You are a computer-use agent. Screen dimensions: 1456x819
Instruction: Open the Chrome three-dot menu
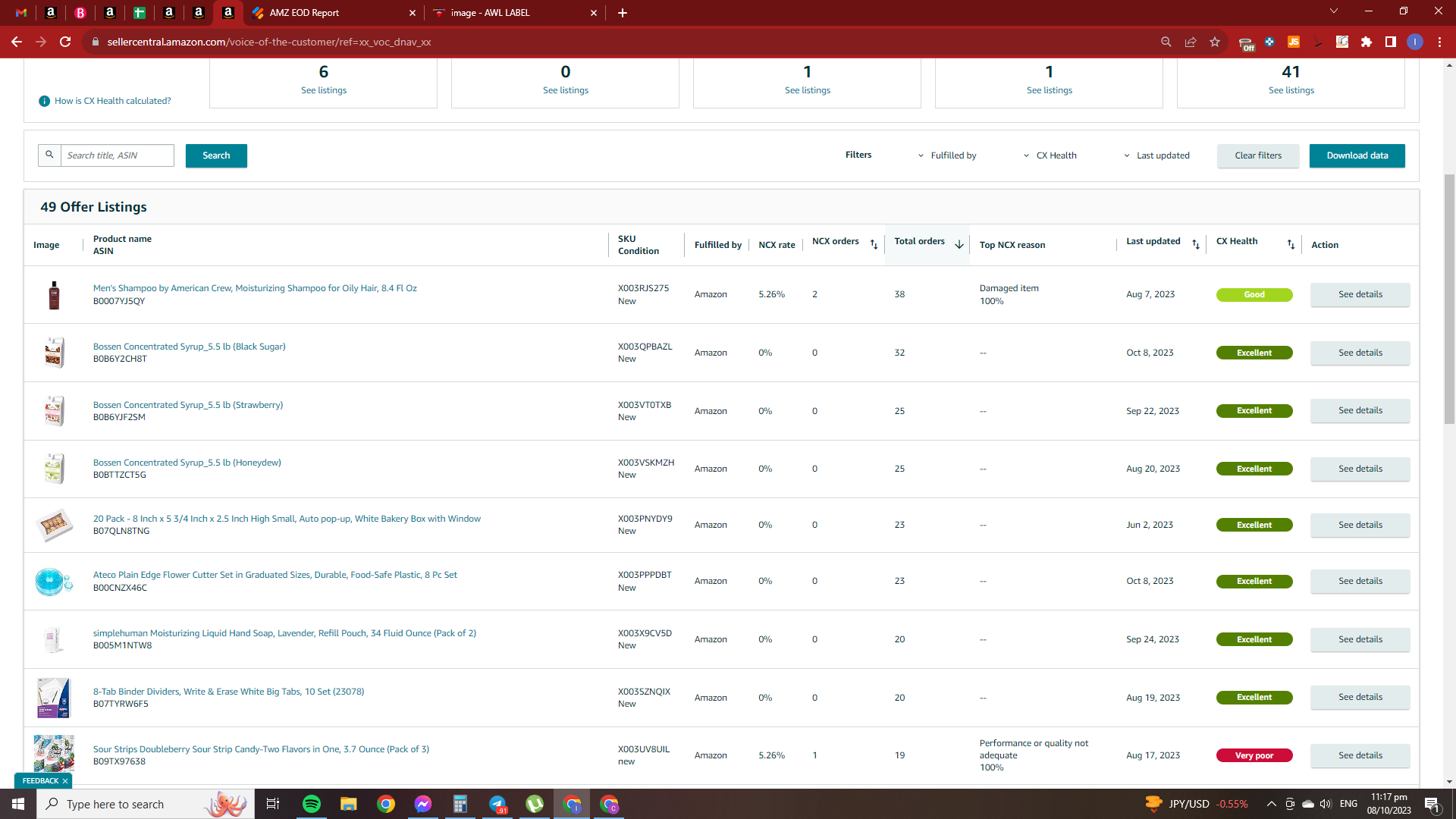(x=1439, y=42)
